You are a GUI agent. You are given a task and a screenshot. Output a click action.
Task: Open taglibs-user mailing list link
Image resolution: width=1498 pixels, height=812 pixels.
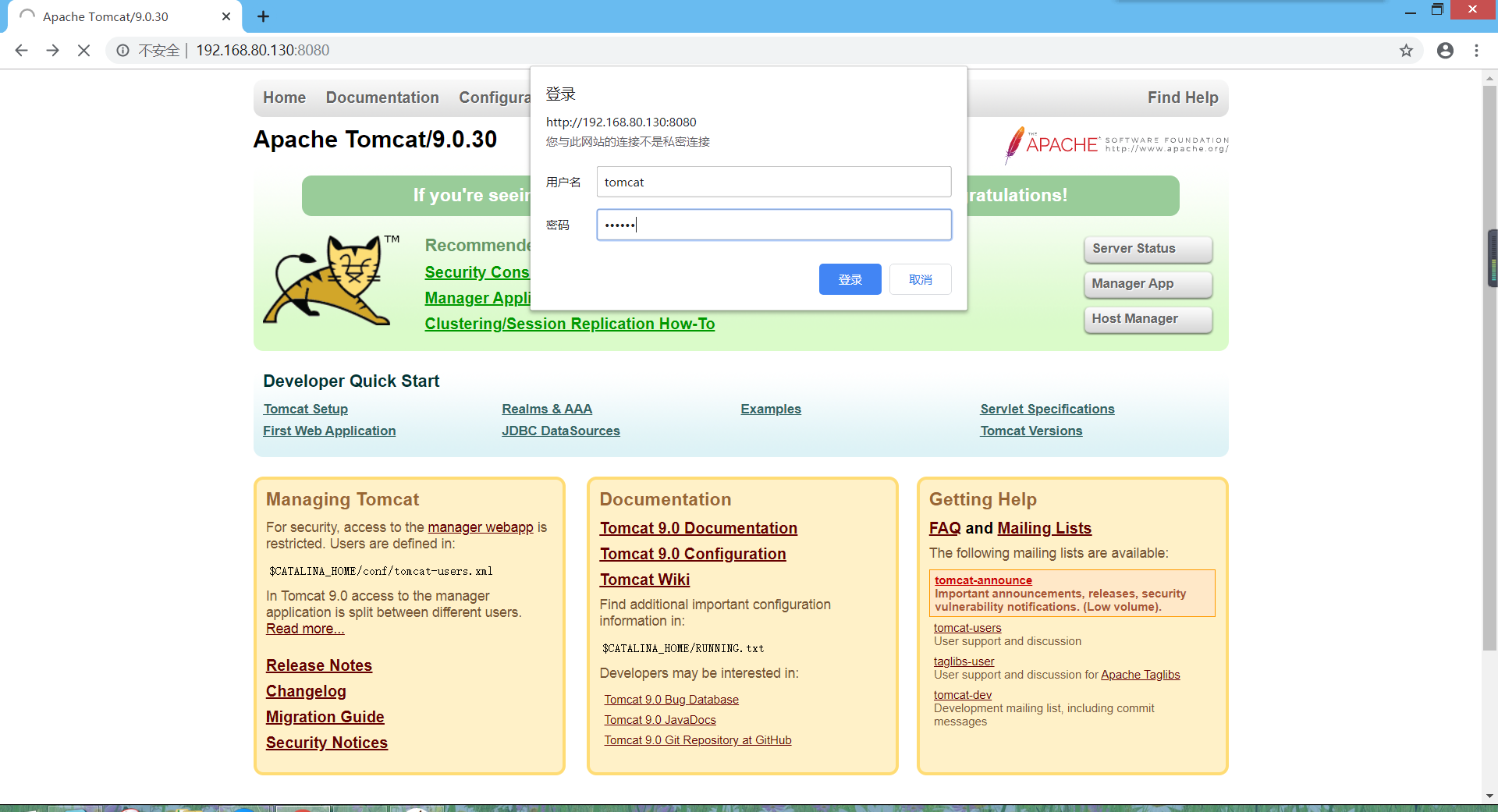[964, 661]
